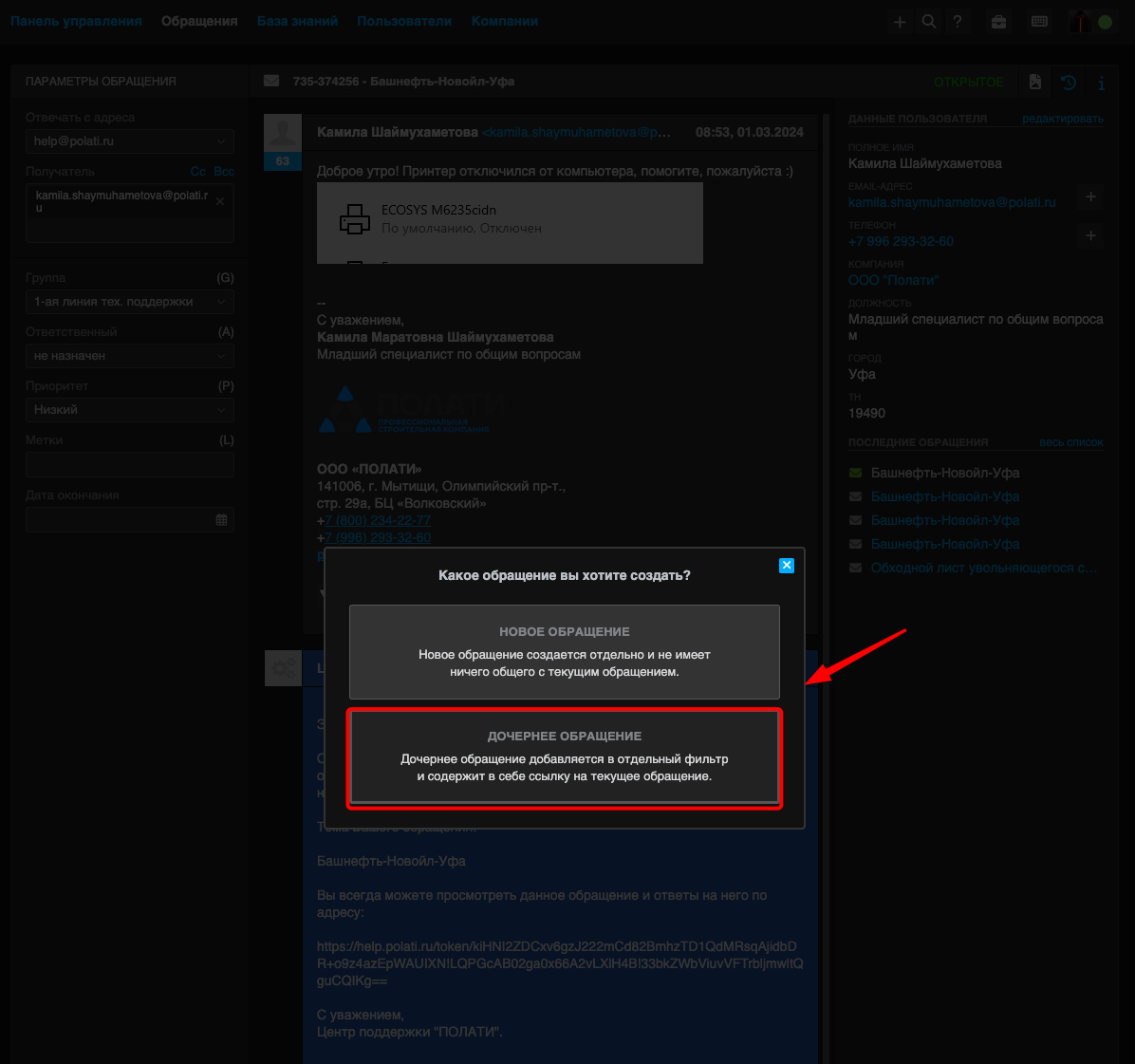Click the briefcase icon in top bar
This screenshot has width=1135, height=1064.
tap(998, 22)
